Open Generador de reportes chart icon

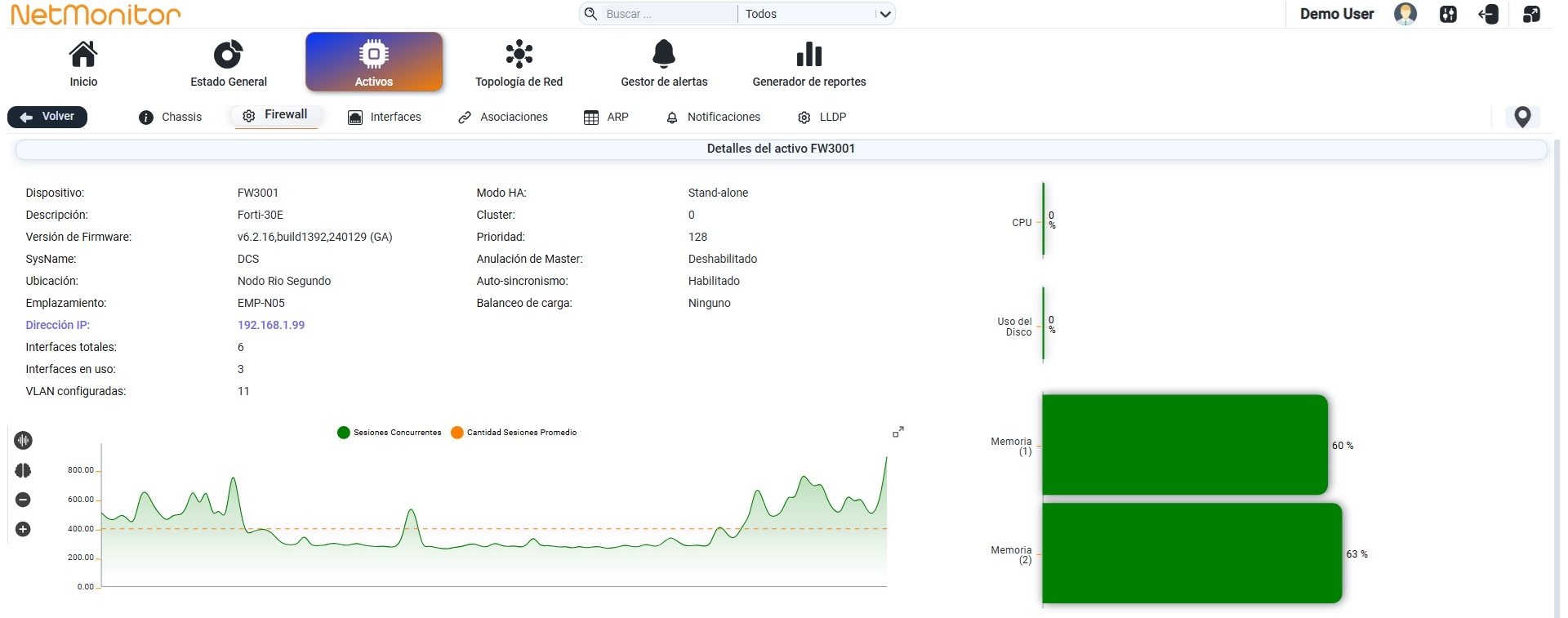pos(808,54)
